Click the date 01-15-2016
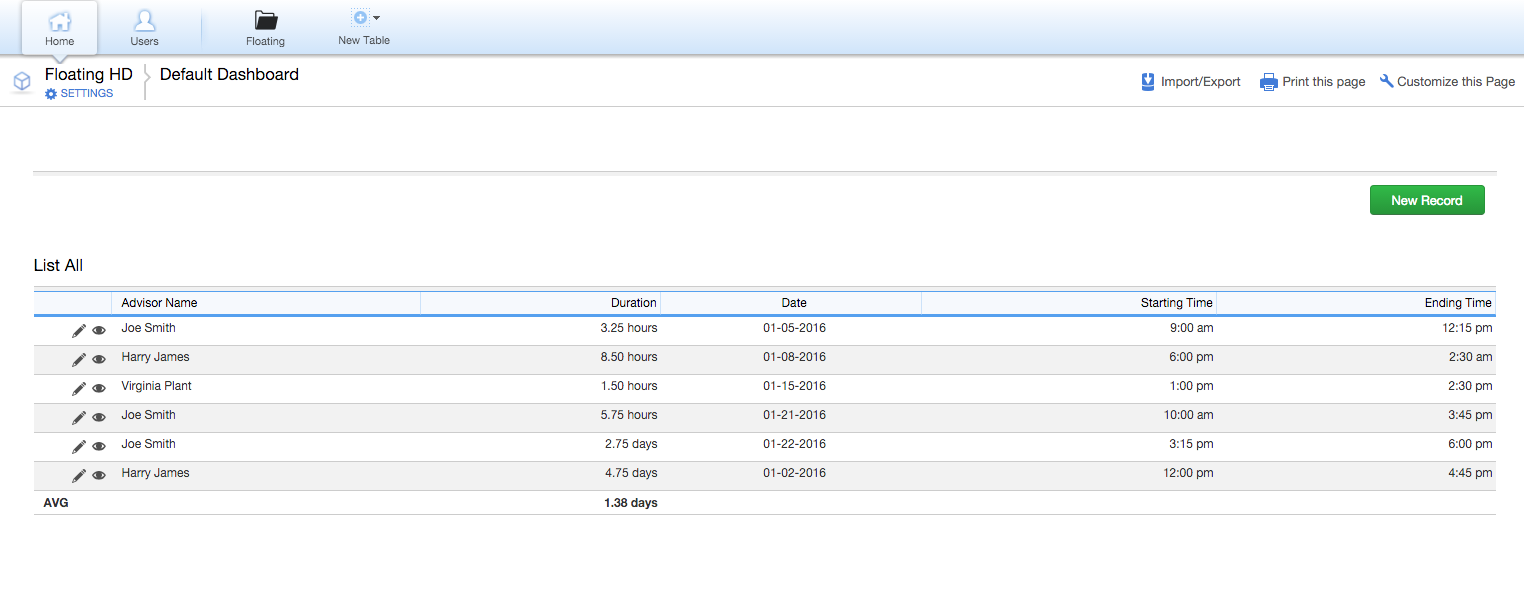Viewport: 1524px width, 610px height. (794, 386)
